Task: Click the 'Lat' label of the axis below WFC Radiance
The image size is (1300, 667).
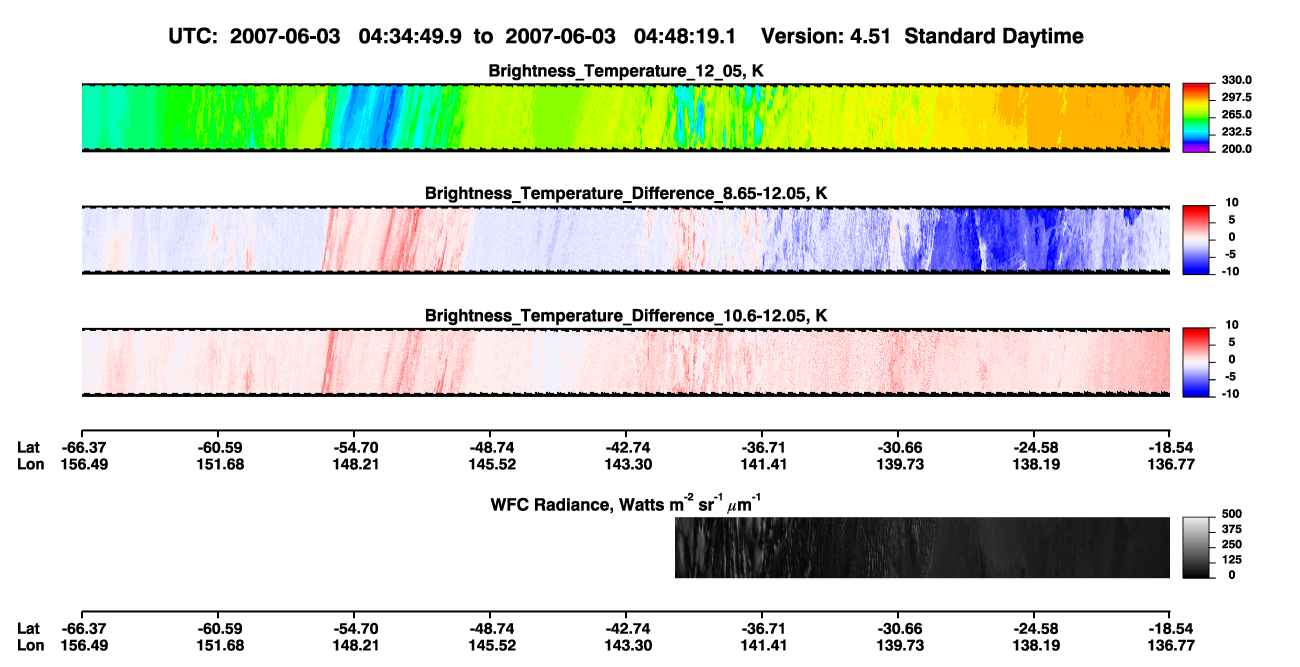Action: click(x=29, y=629)
